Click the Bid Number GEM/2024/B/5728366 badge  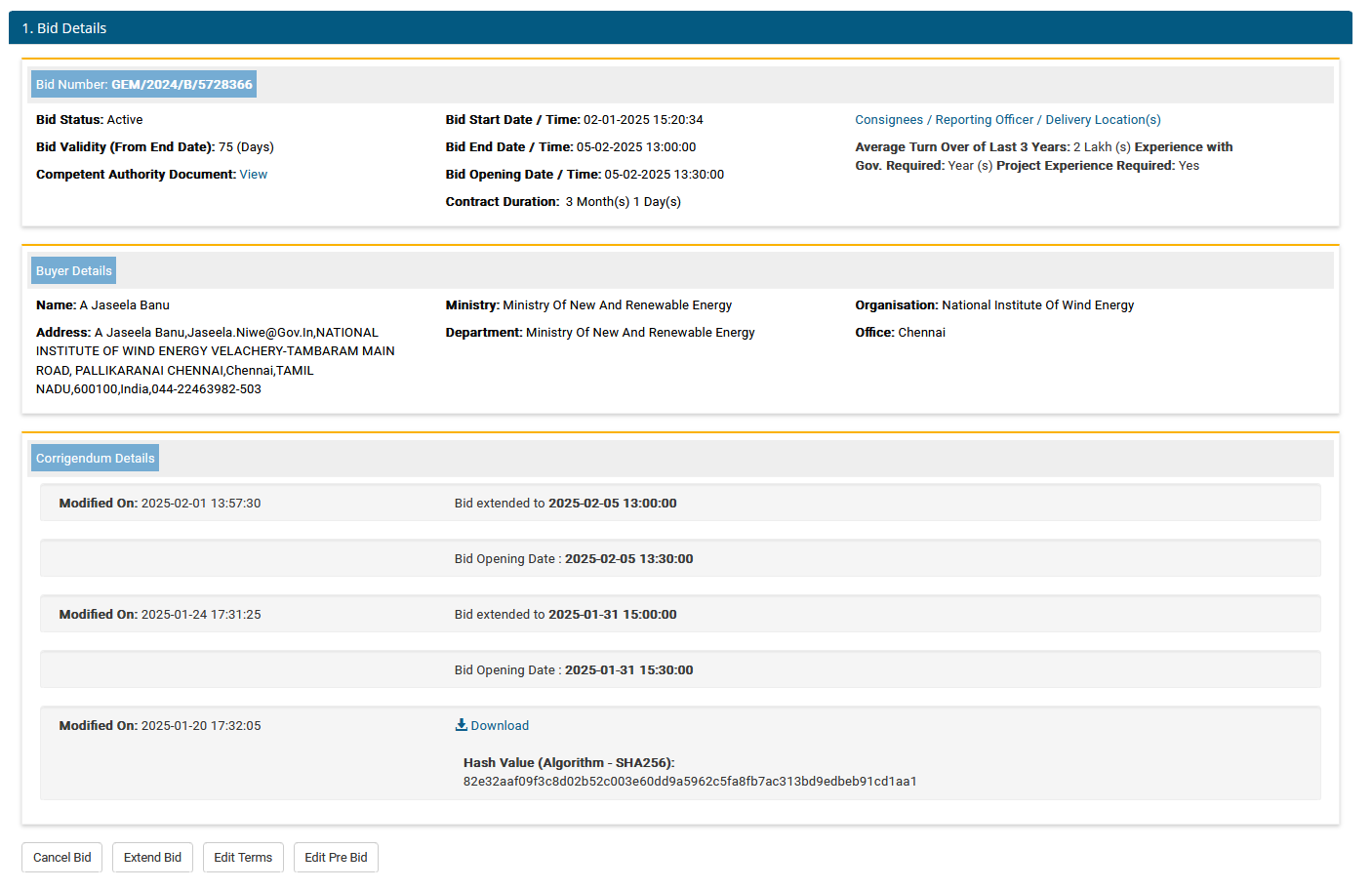tap(143, 85)
